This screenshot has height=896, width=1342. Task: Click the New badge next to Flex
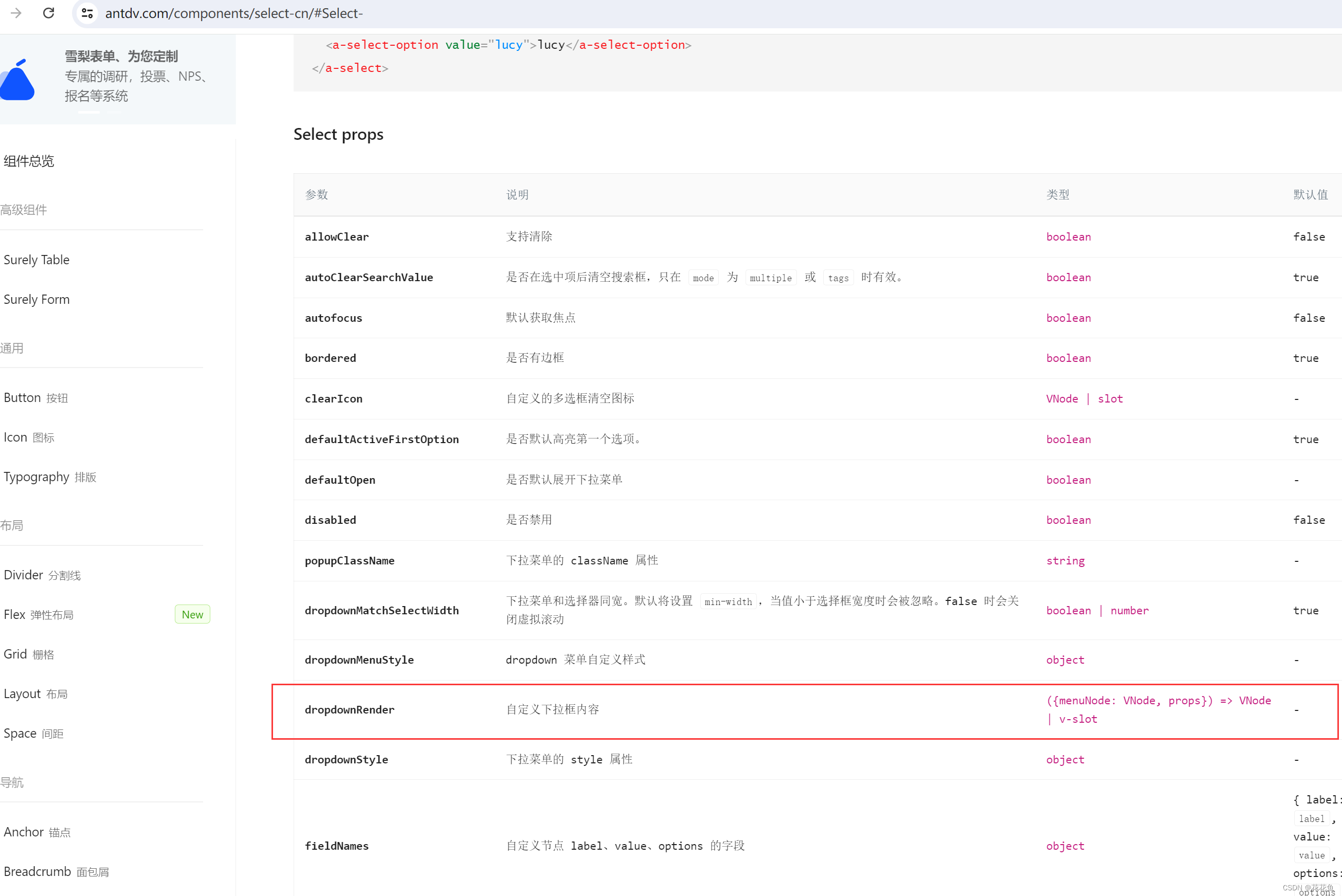click(x=192, y=615)
